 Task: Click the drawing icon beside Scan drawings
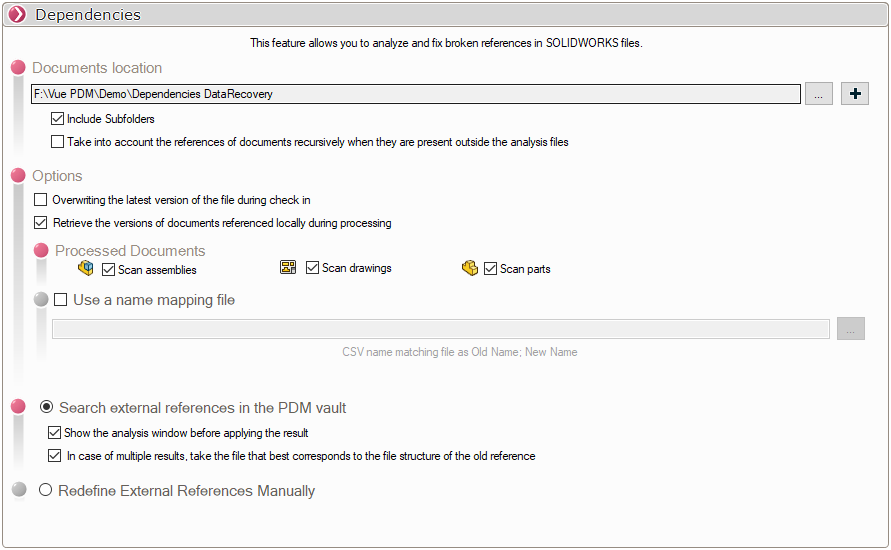(288, 268)
